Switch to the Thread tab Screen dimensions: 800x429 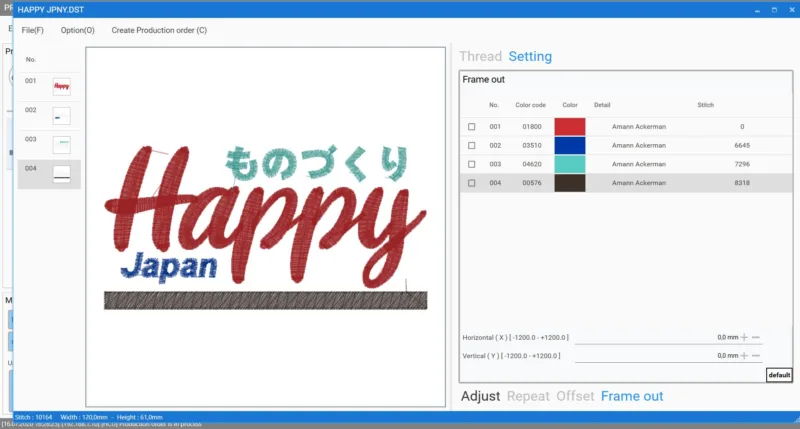481,56
